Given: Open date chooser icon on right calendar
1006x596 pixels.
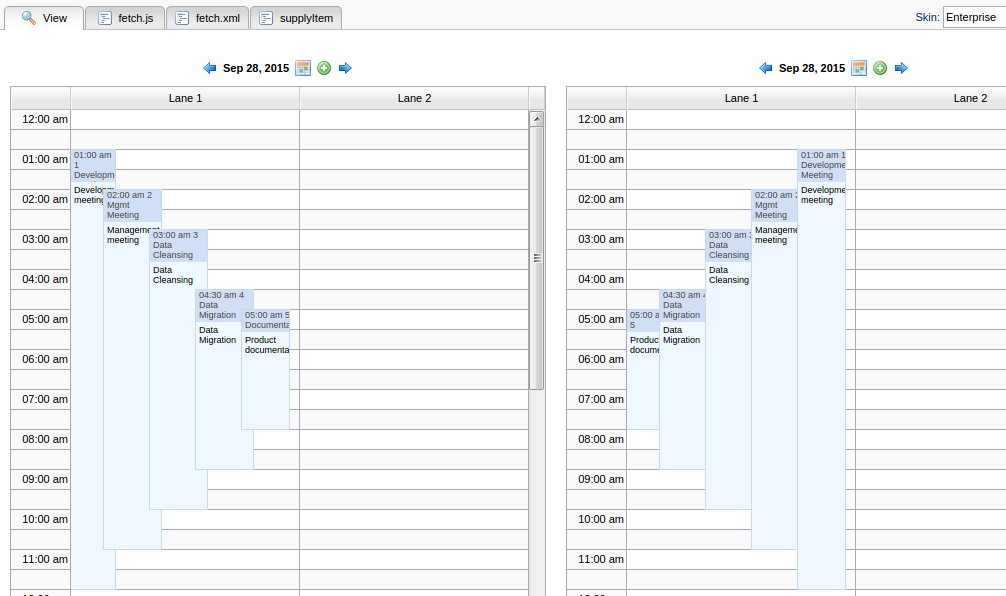Looking at the screenshot, I should [859, 68].
